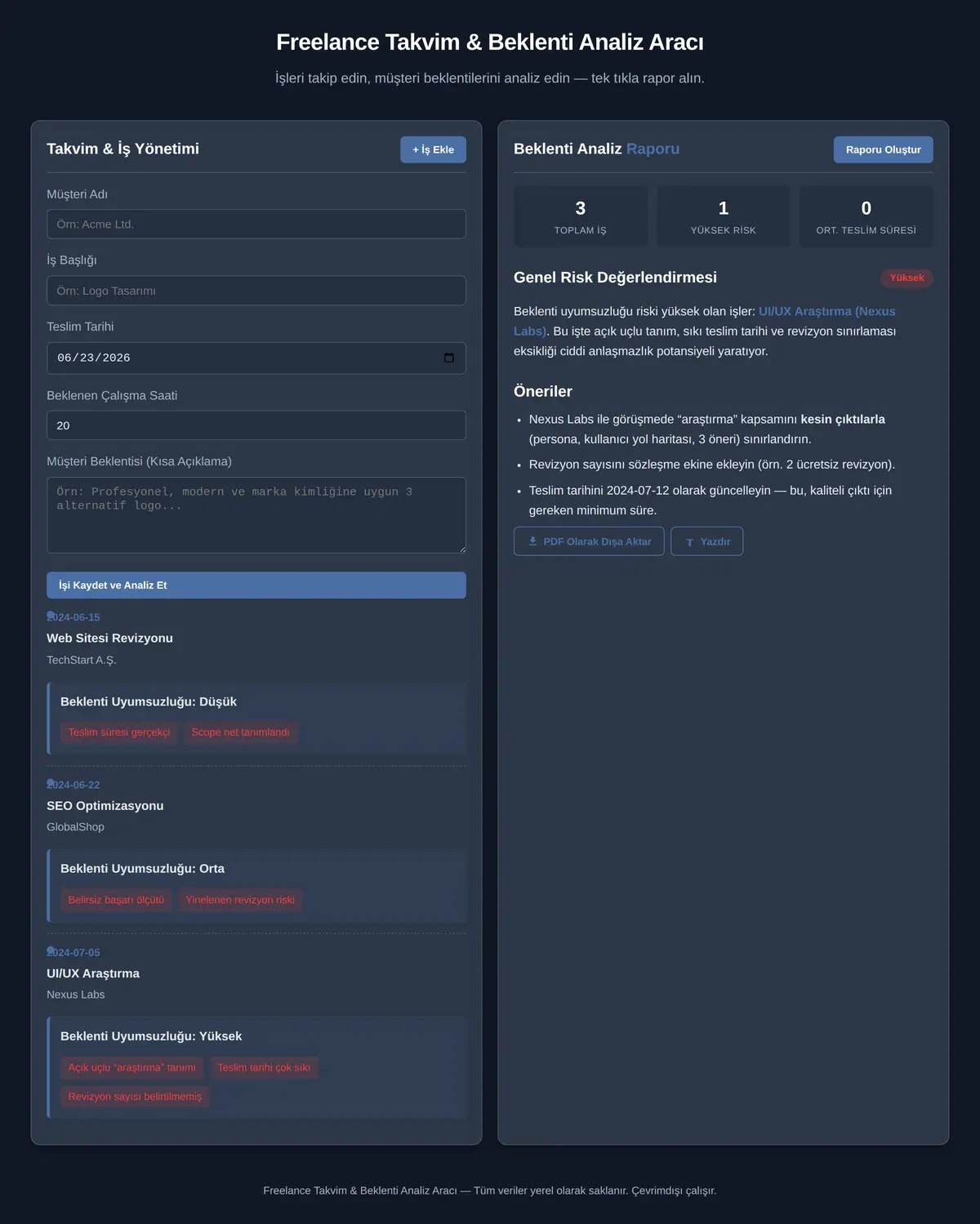The image size is (980, 1224).
Task: Click the GlobalShop client name
Action: pyautogui.click(x=75, y=827)
